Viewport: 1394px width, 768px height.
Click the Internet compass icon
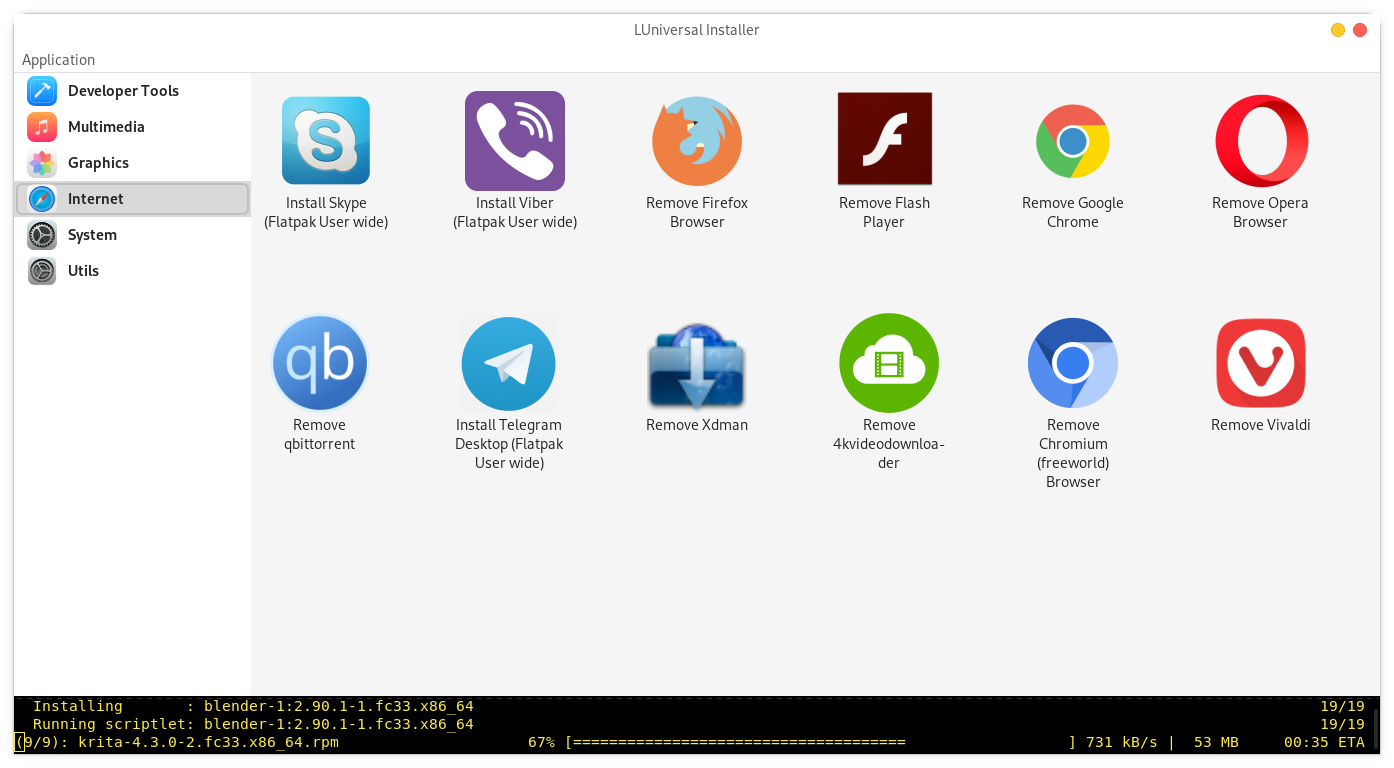click(x=42, y=199)
